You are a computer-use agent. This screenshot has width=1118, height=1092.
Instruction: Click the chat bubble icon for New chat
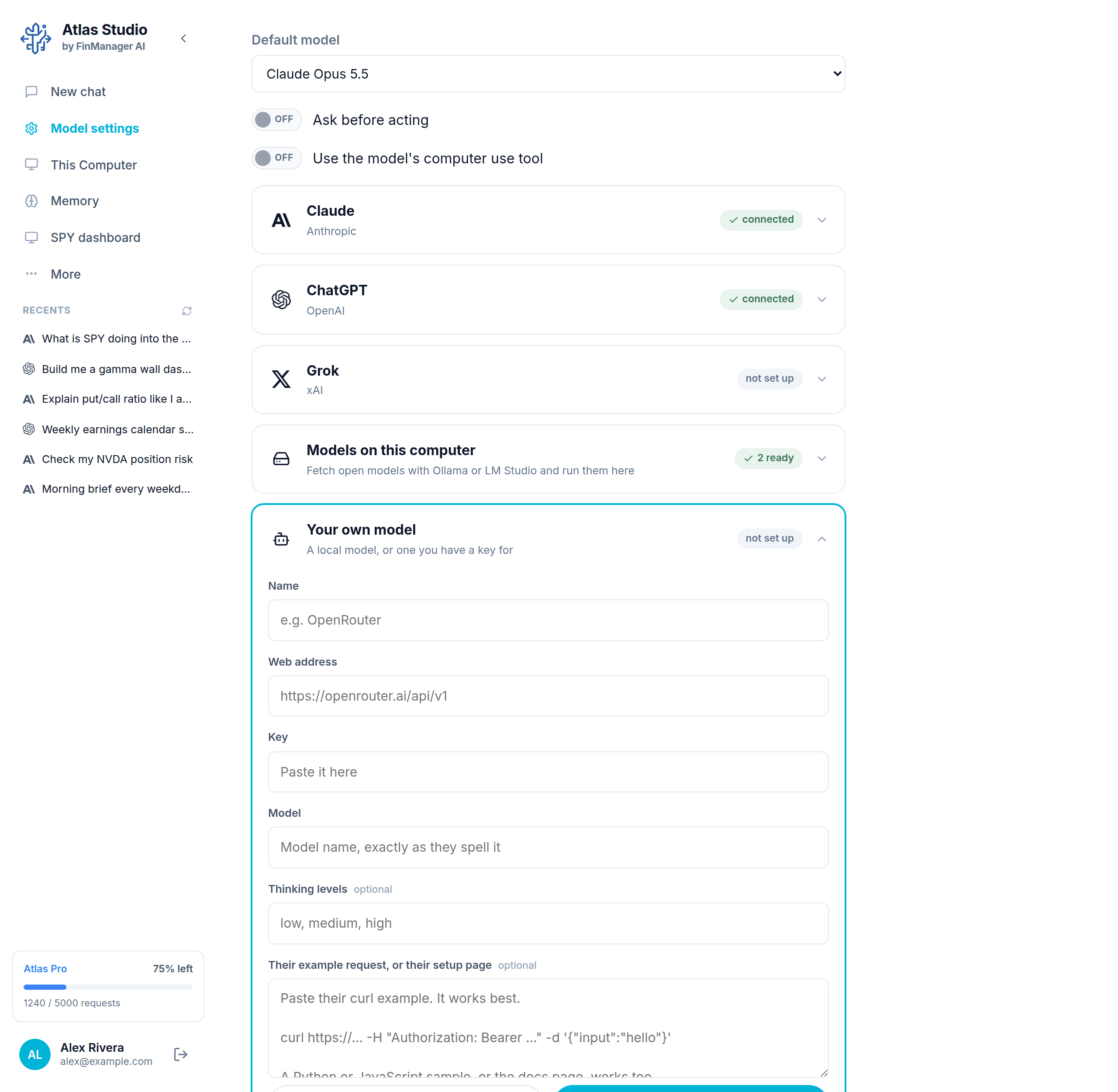(x=31, y=92)
